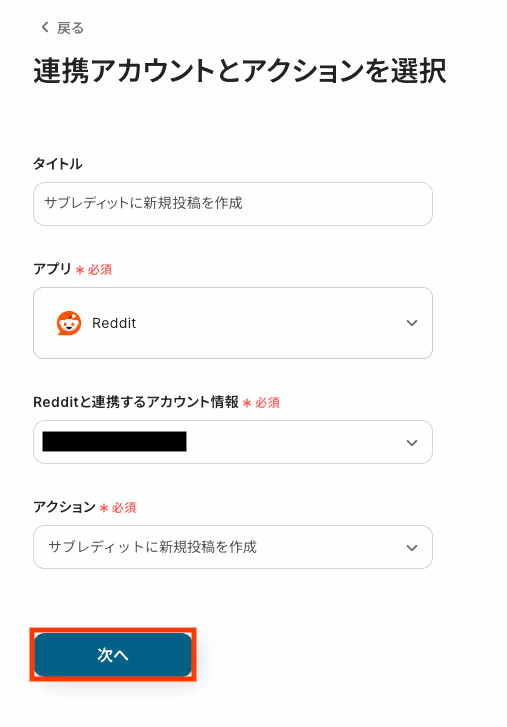Focus the タイトル input field

(233, 204)
